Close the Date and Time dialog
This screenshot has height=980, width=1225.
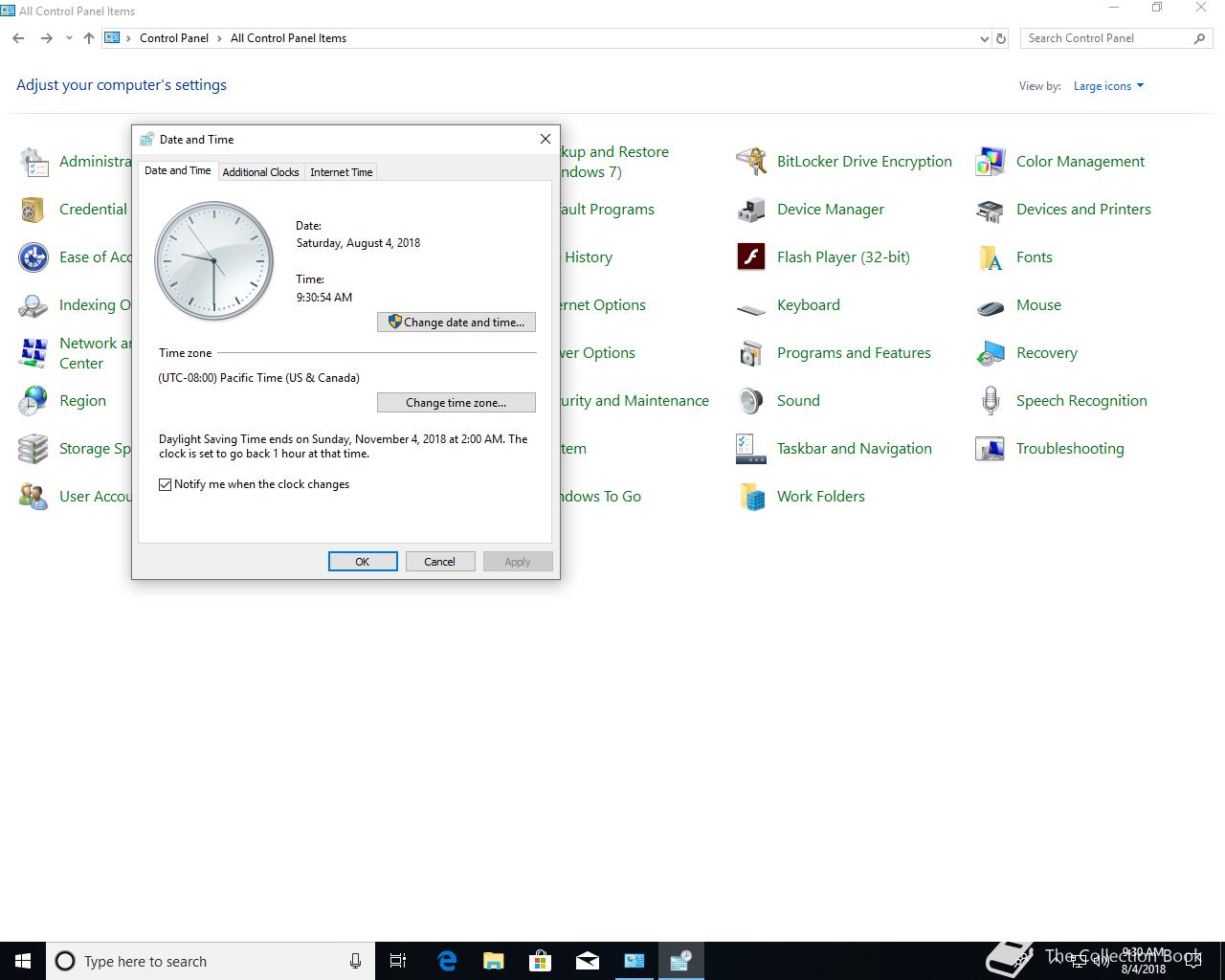coord(546,139)
